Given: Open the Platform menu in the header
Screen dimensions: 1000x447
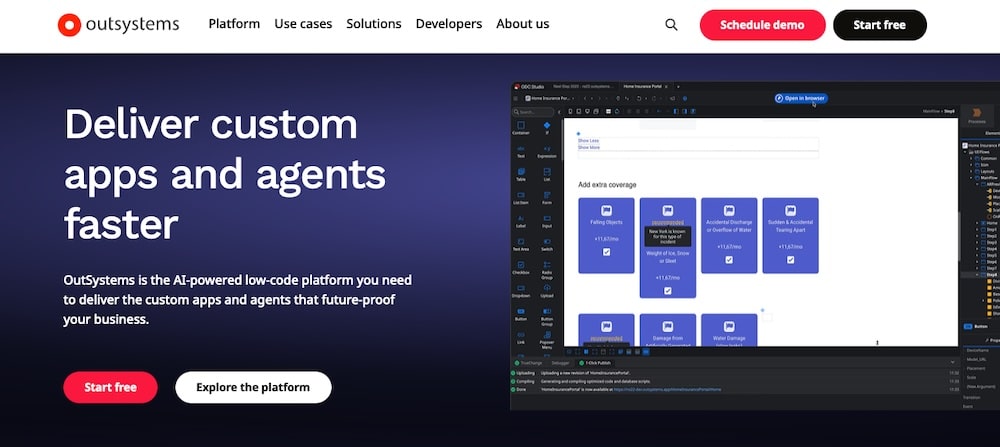Looking at the screenshot, I should click(x=234, y=24).
